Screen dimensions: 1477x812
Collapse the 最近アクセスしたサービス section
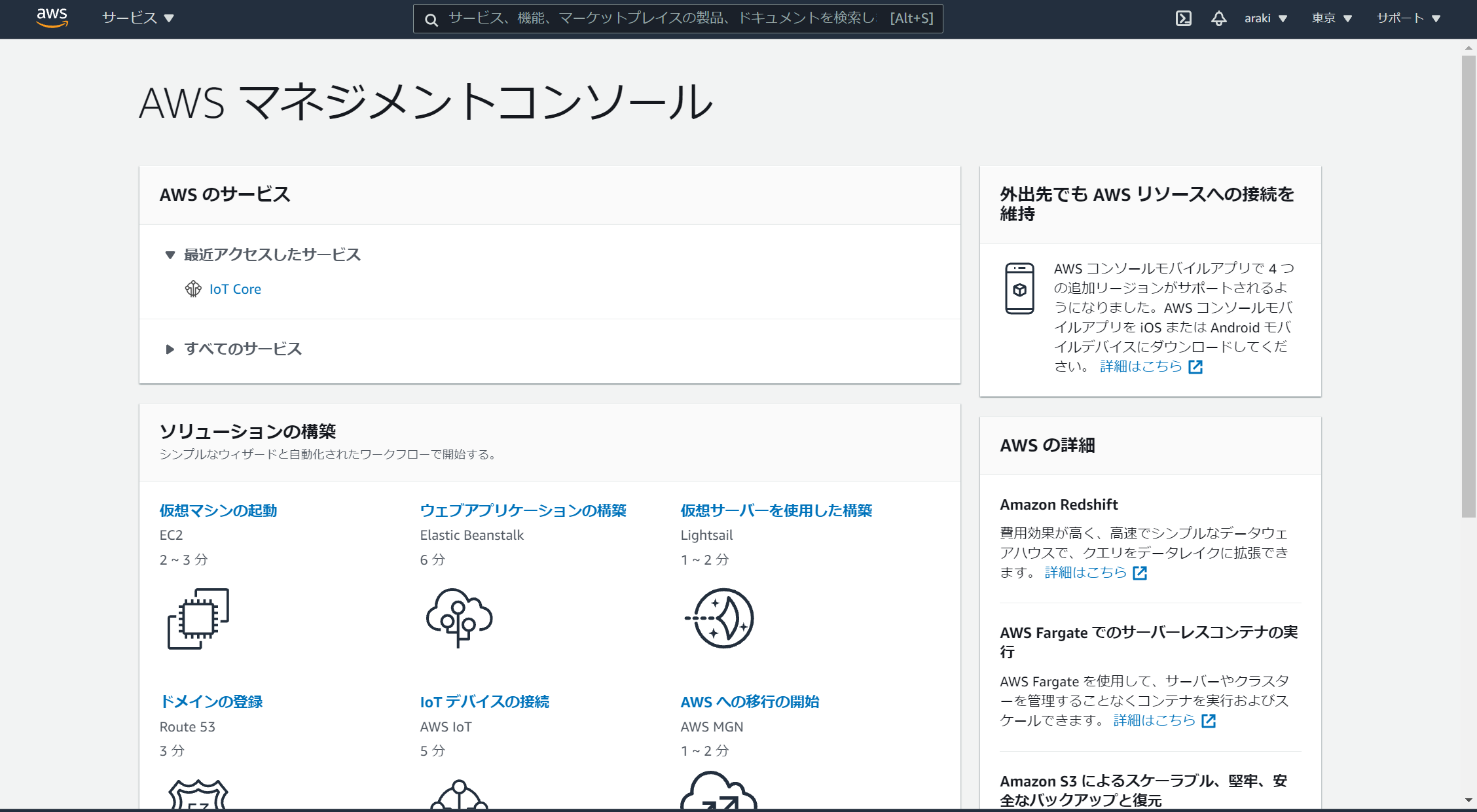170,255
